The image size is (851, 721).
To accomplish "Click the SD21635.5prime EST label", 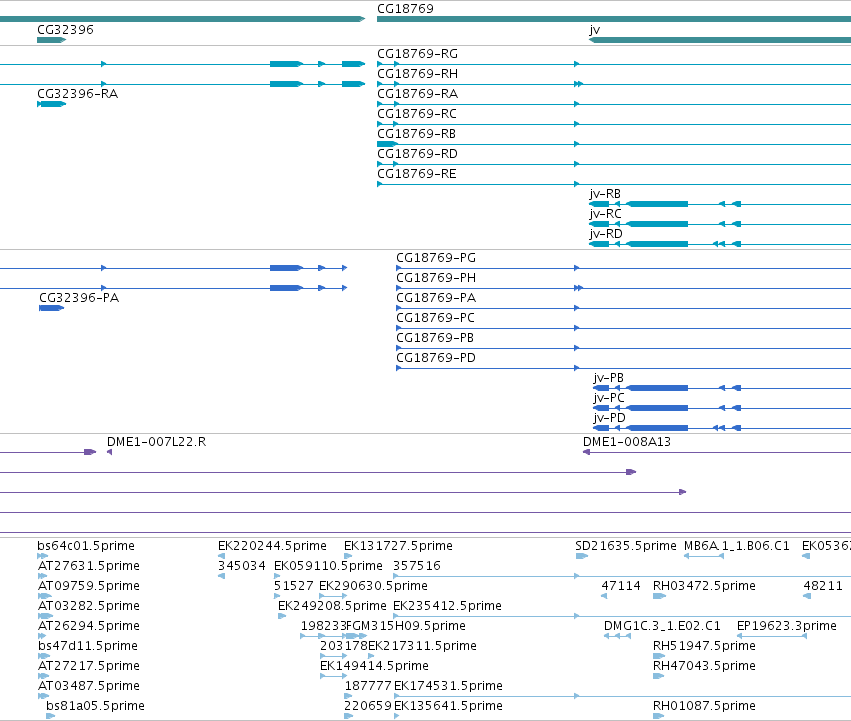I will tap(626, 546).
